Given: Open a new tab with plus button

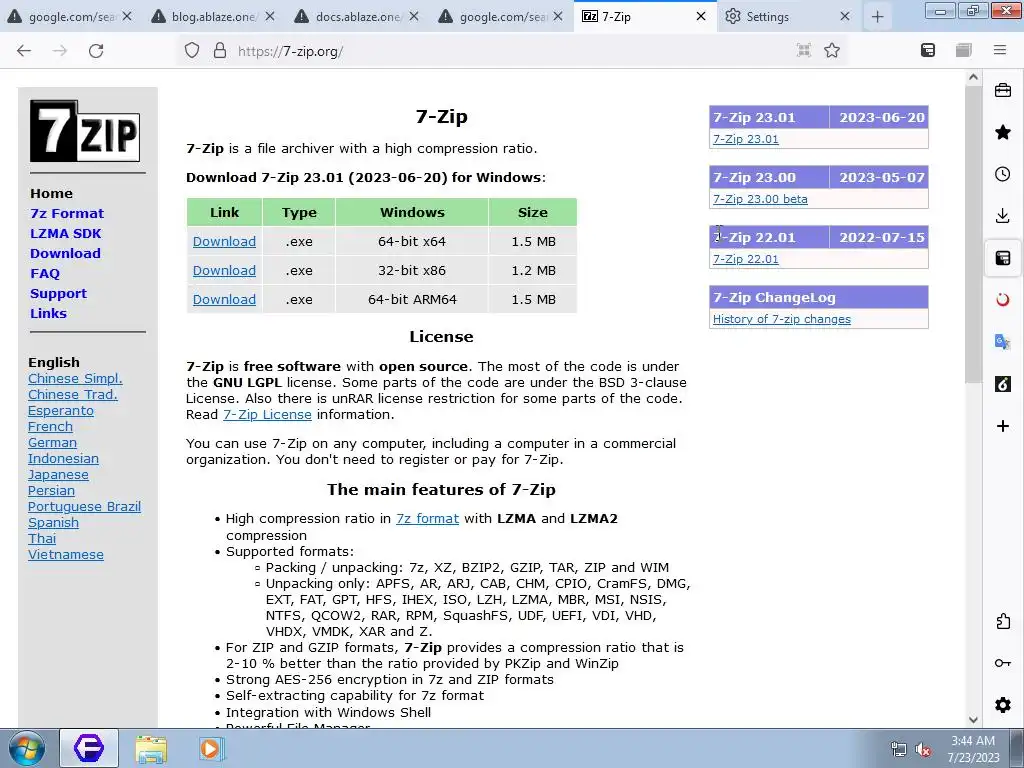Looking at the screenshot, I should (877, 17).
